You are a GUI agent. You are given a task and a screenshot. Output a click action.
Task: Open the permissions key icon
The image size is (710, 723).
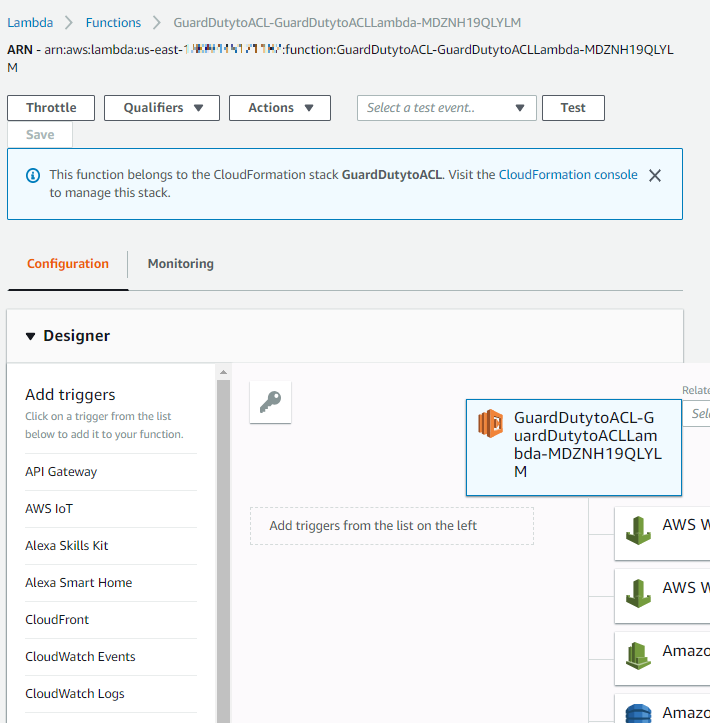[x=270, y=402]
